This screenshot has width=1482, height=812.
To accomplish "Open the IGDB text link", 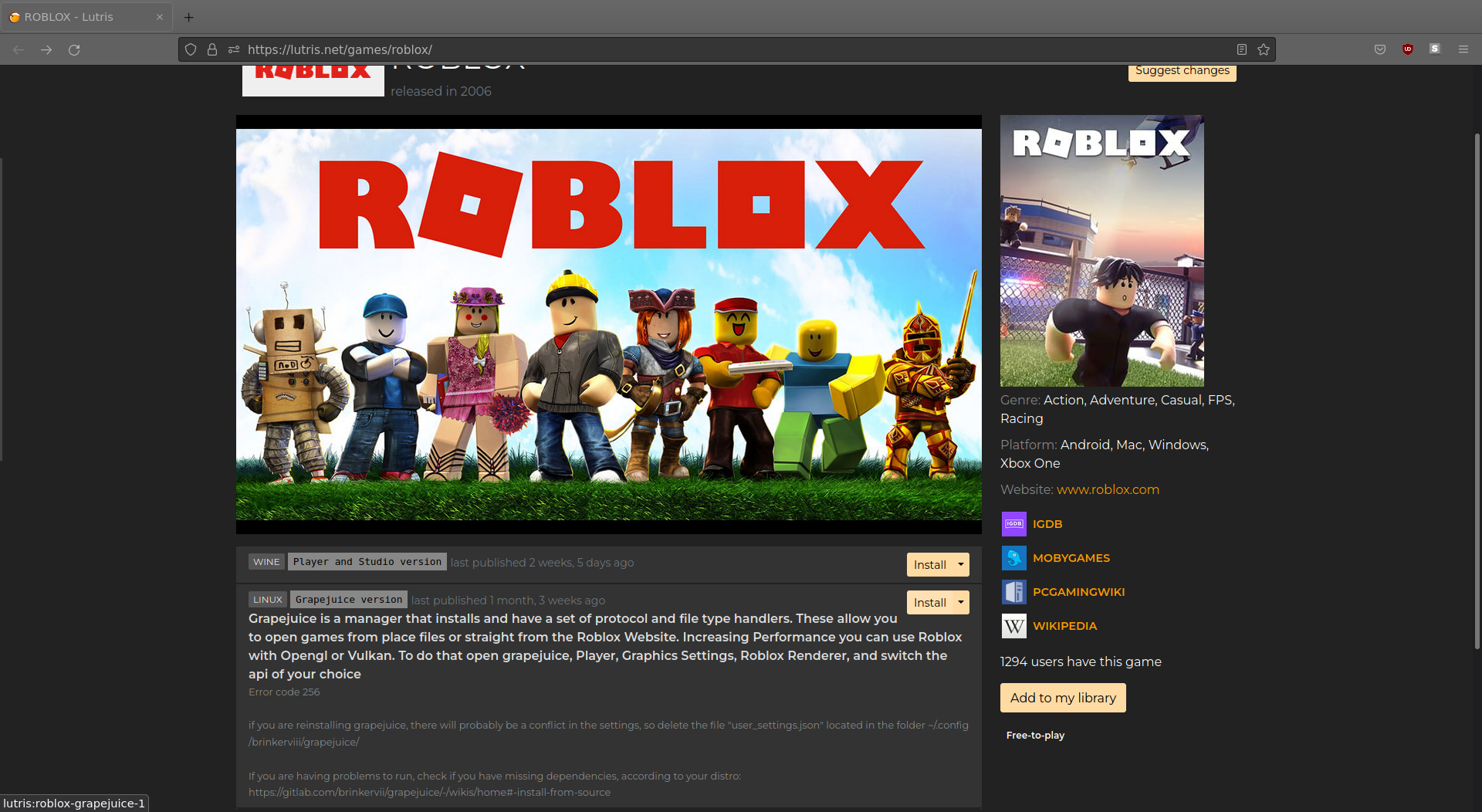I will coord(1047,524).
